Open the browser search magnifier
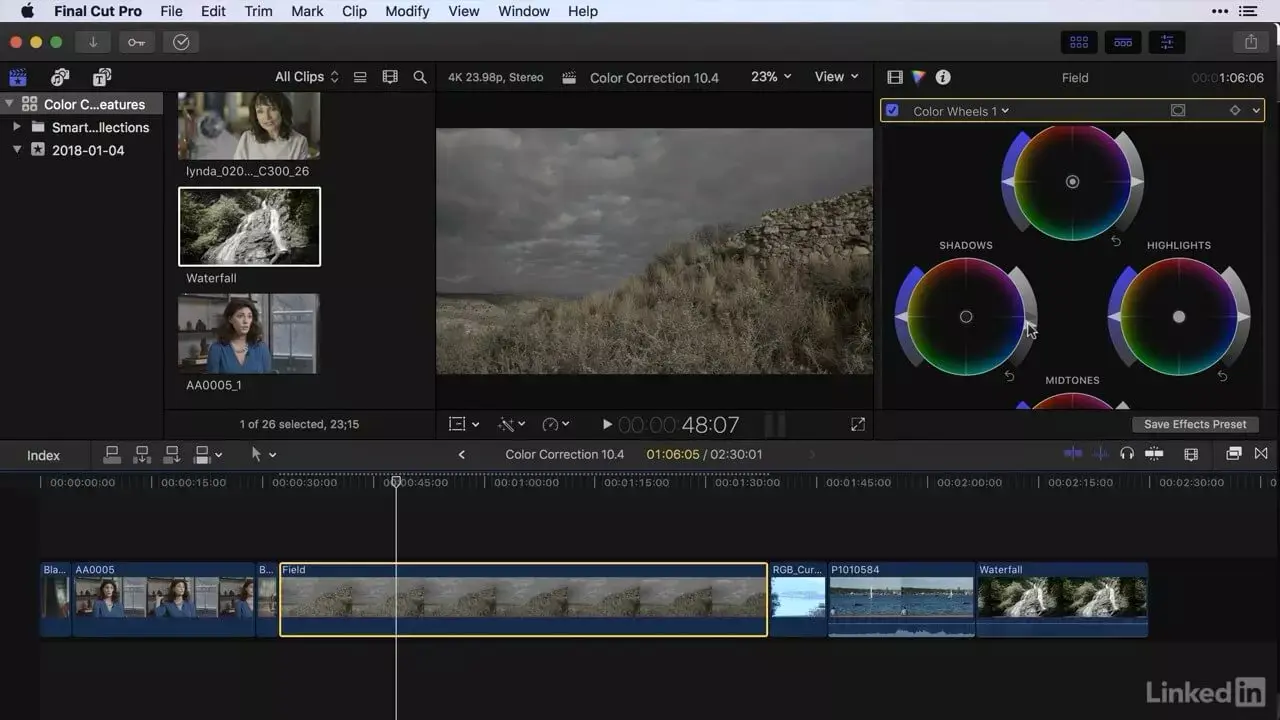 coord(420,77)
